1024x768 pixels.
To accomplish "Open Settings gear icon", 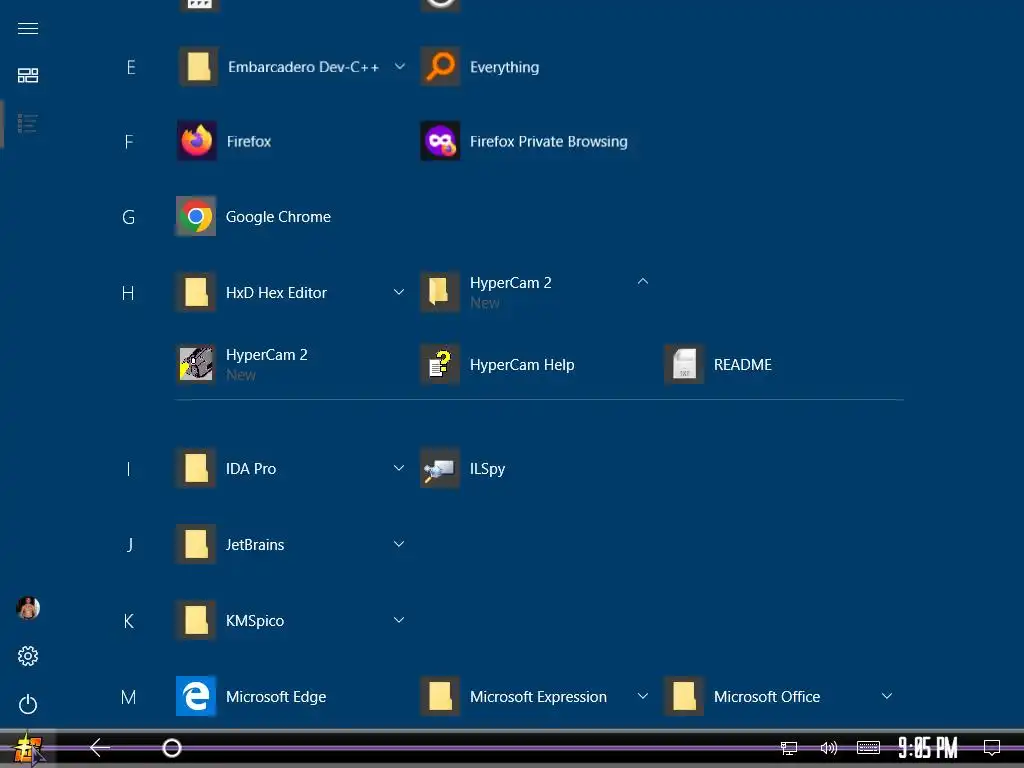I will (28, 656).
